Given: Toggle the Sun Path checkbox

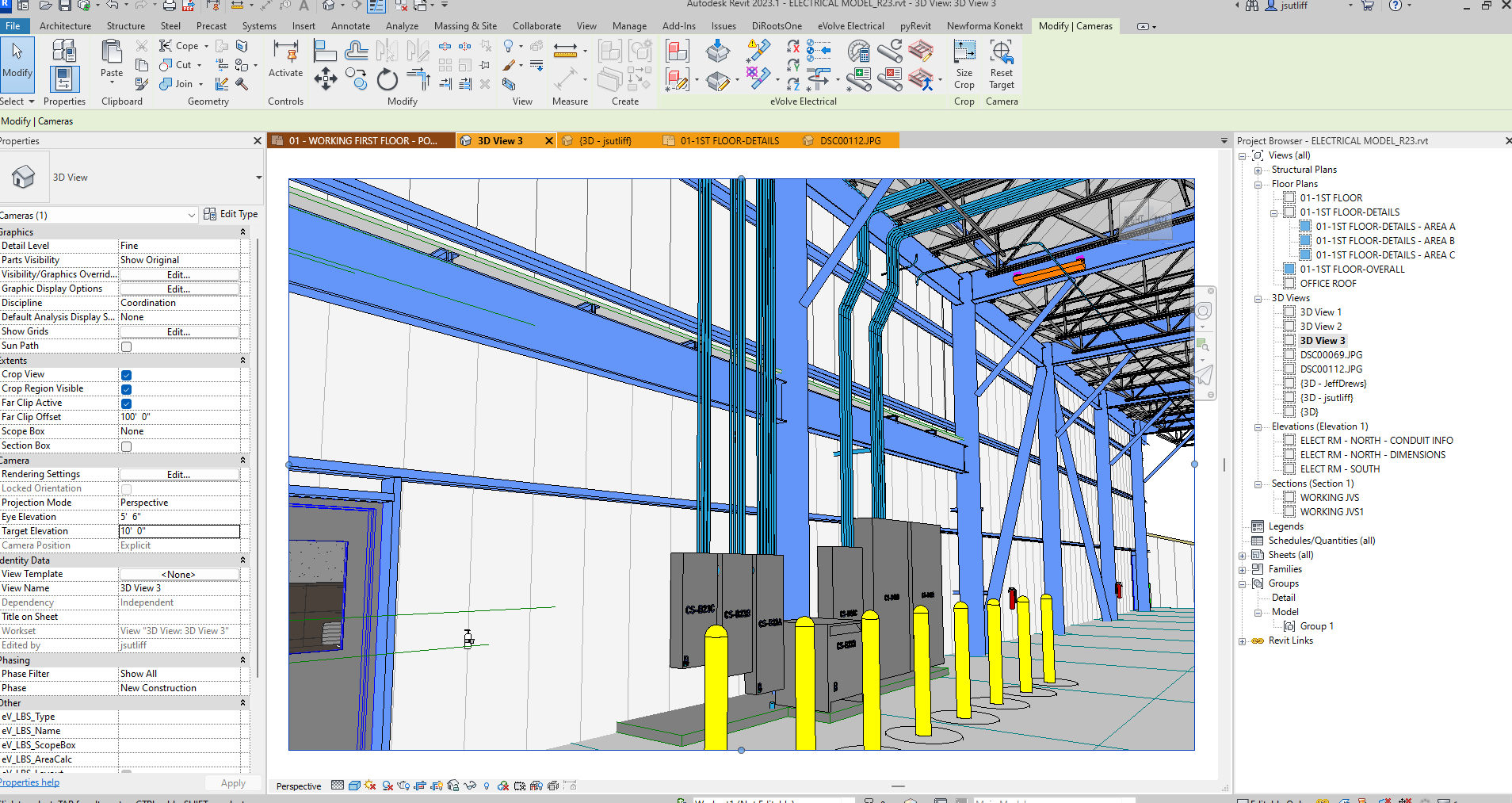Looking at the screenshot, I should pos(126,346).
